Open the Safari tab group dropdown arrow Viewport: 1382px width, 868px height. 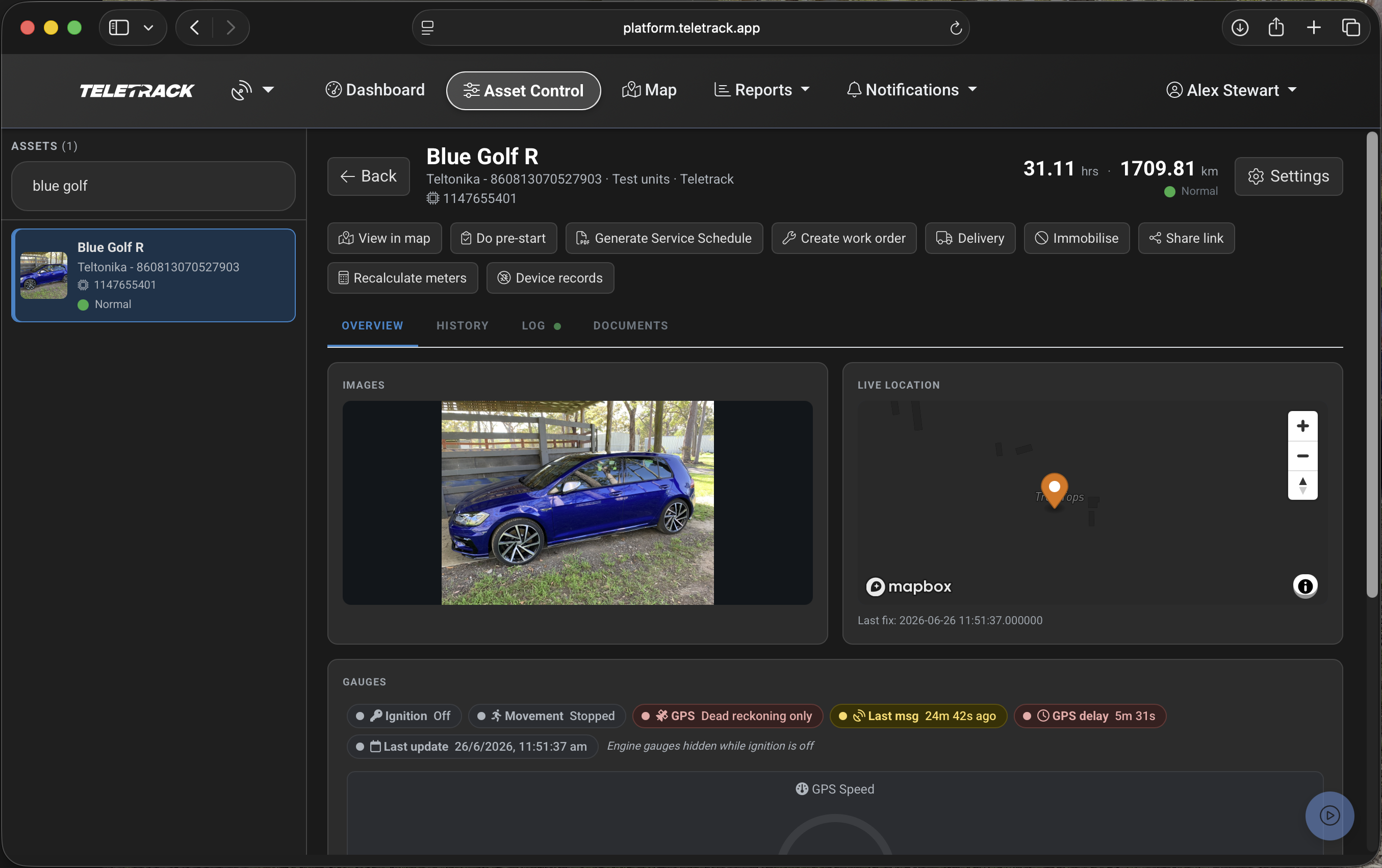click(148, 28)
